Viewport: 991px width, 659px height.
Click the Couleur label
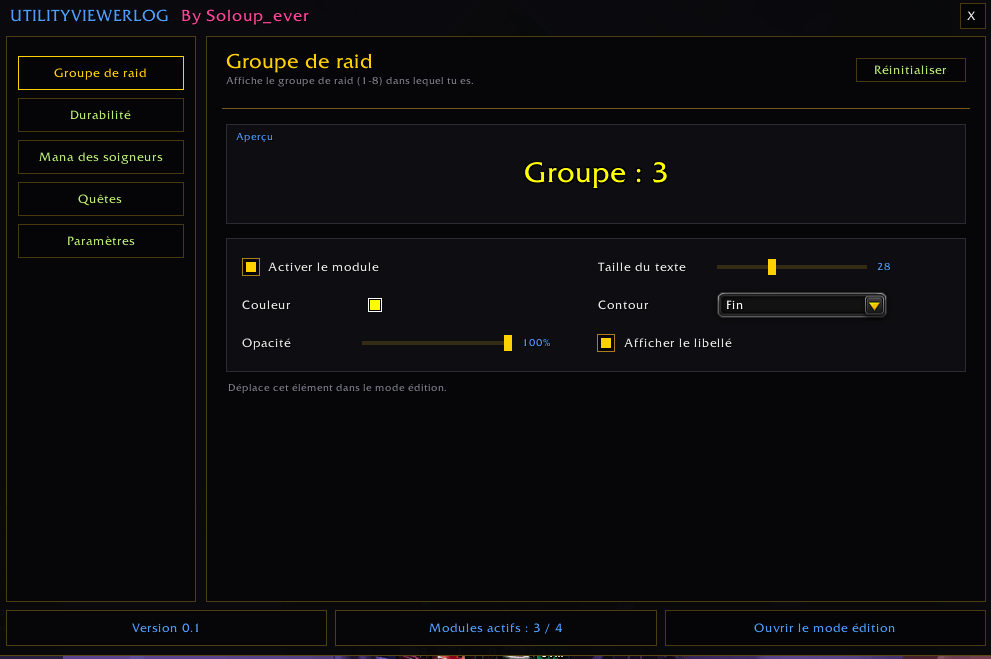266,305
